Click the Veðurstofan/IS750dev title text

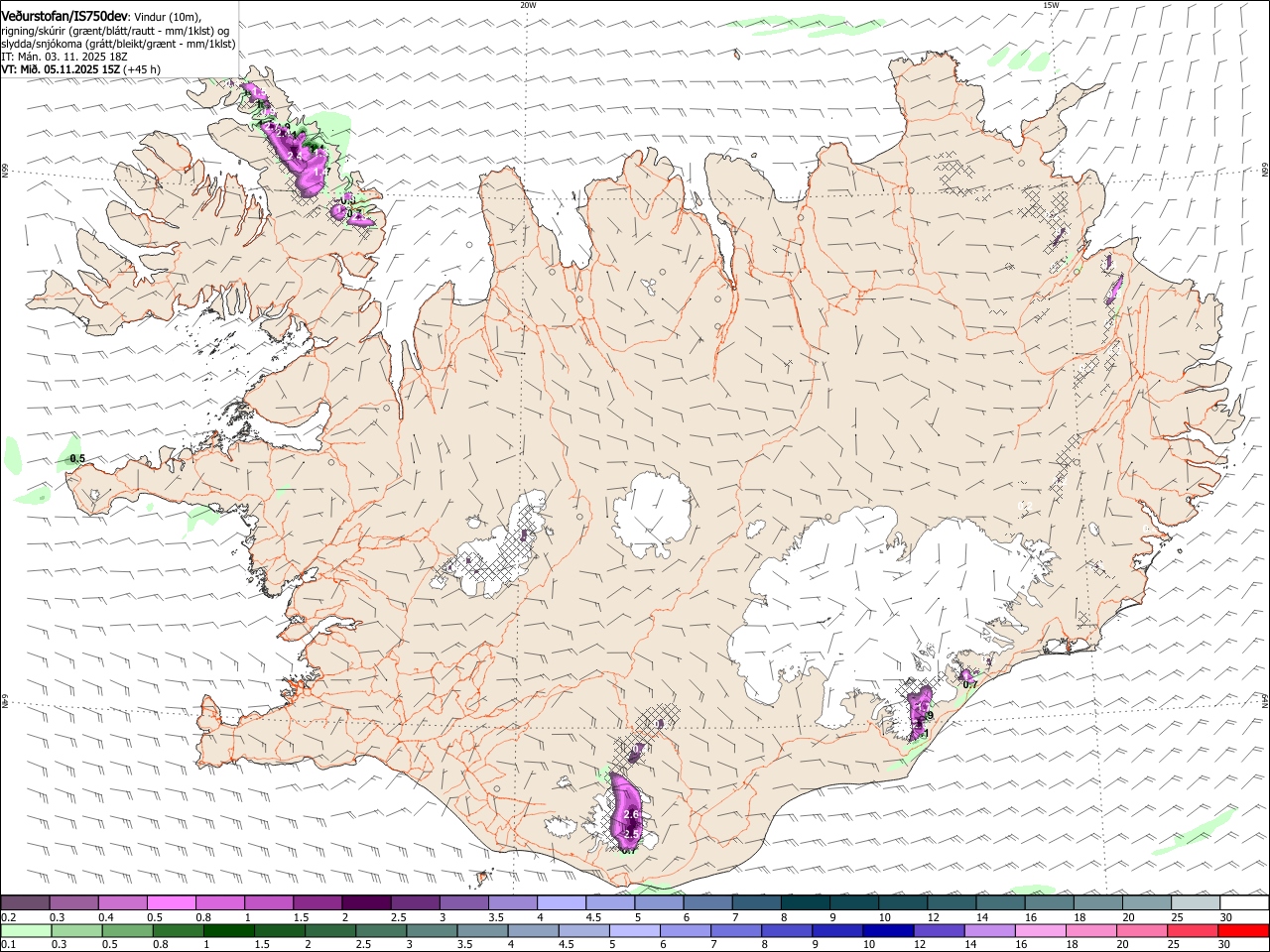tap(64, 16)
